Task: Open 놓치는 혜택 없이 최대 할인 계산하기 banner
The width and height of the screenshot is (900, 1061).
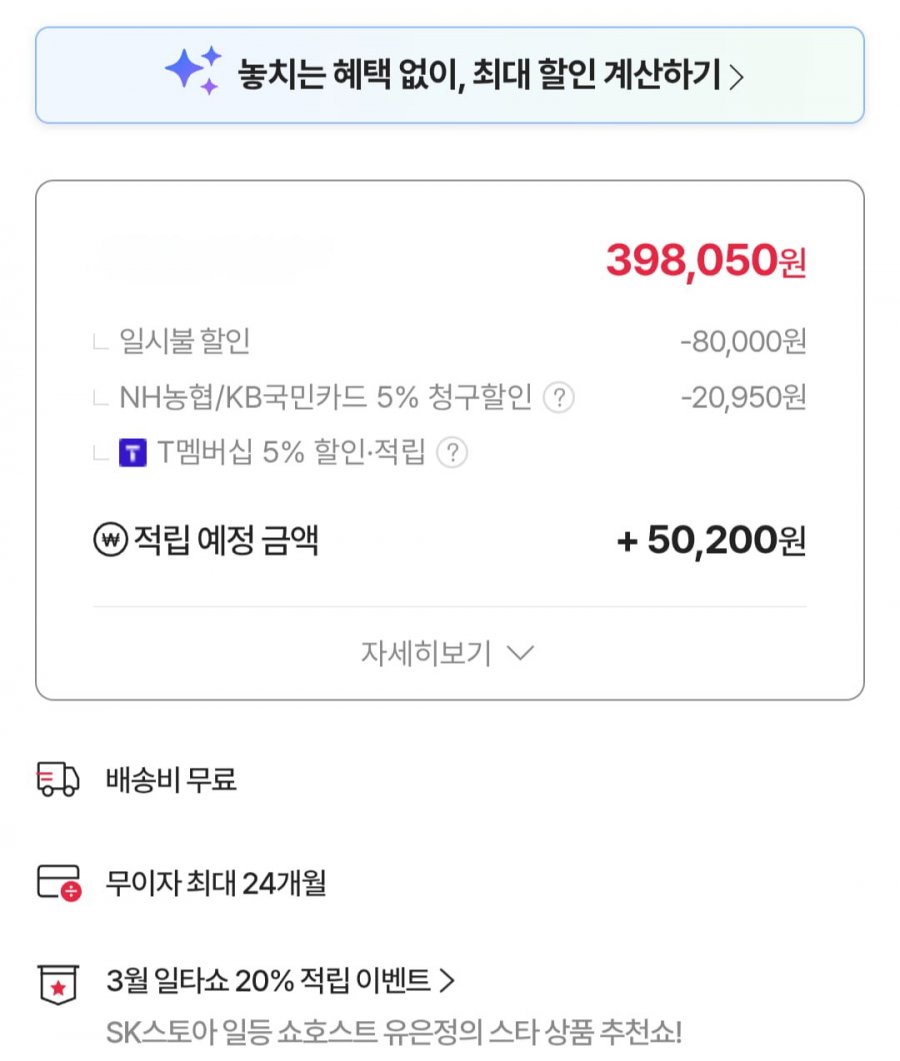Action: (478, 75)
